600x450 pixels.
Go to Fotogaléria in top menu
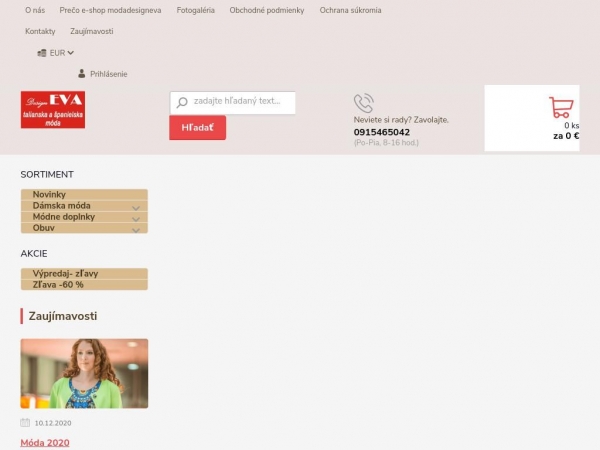(196, 10)
